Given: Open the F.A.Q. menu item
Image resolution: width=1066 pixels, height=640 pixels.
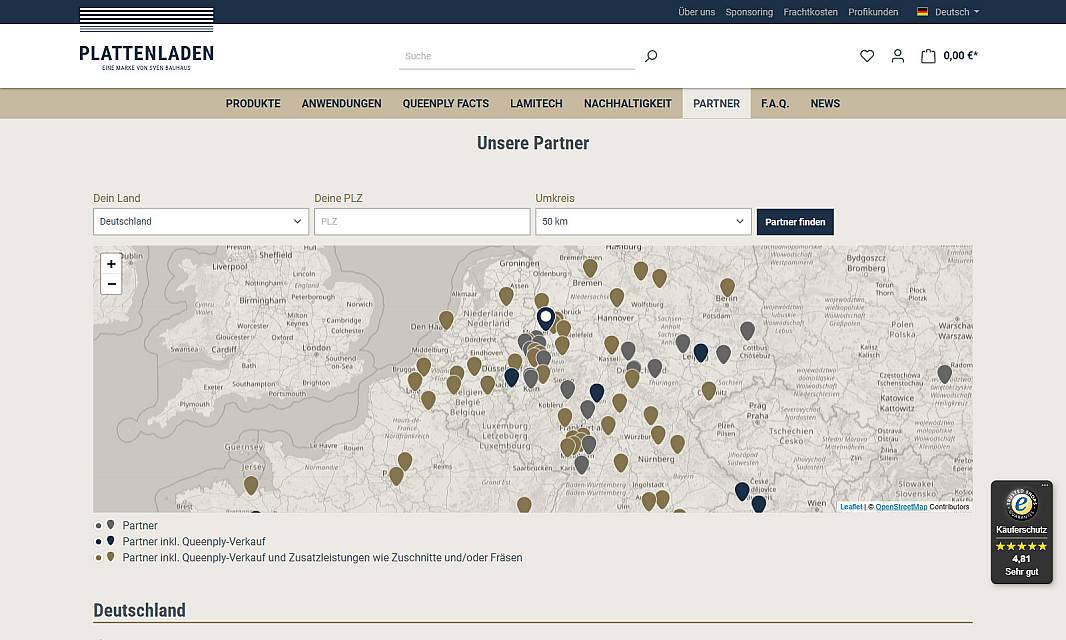Looking at the screenshot, I should 775,103.
